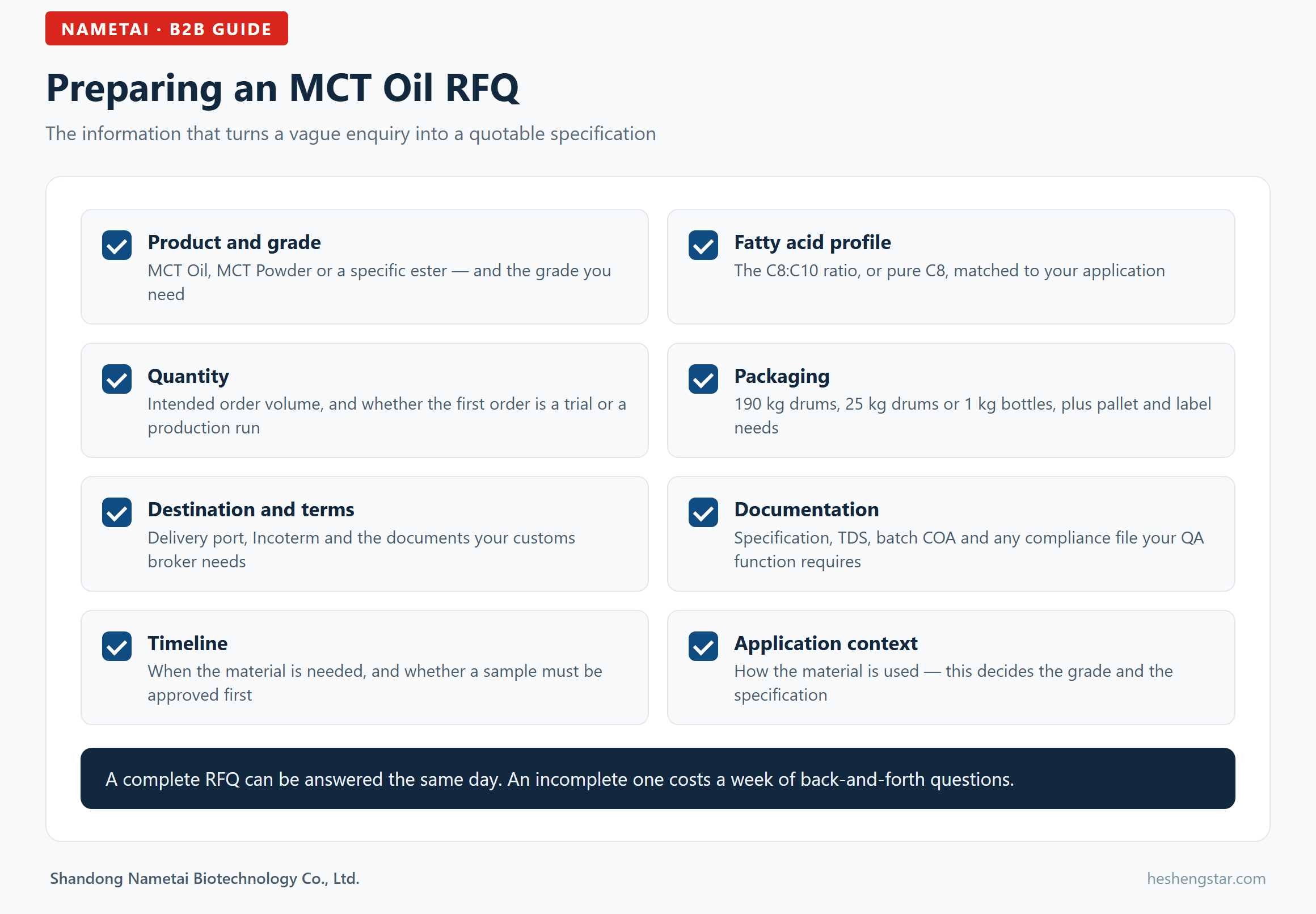This screenshot has height=914, width=1316.
Task: Select the Quantity title text
Action: tap(188, 376)
